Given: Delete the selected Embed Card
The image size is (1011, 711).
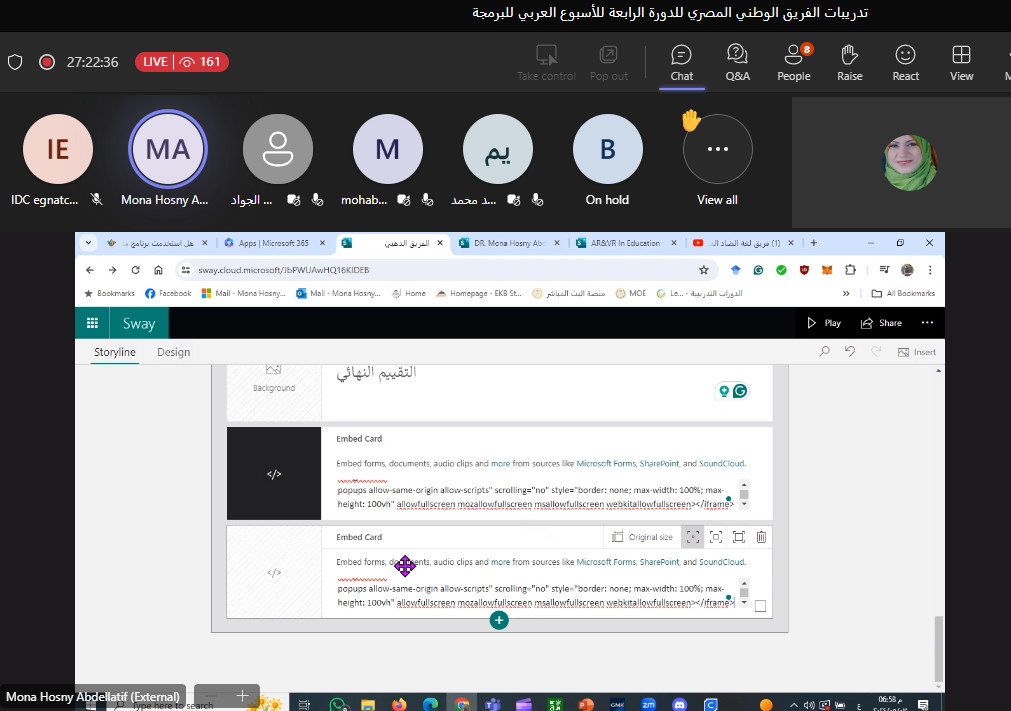Looking at the screenshot, I should [x=761, y=537].
